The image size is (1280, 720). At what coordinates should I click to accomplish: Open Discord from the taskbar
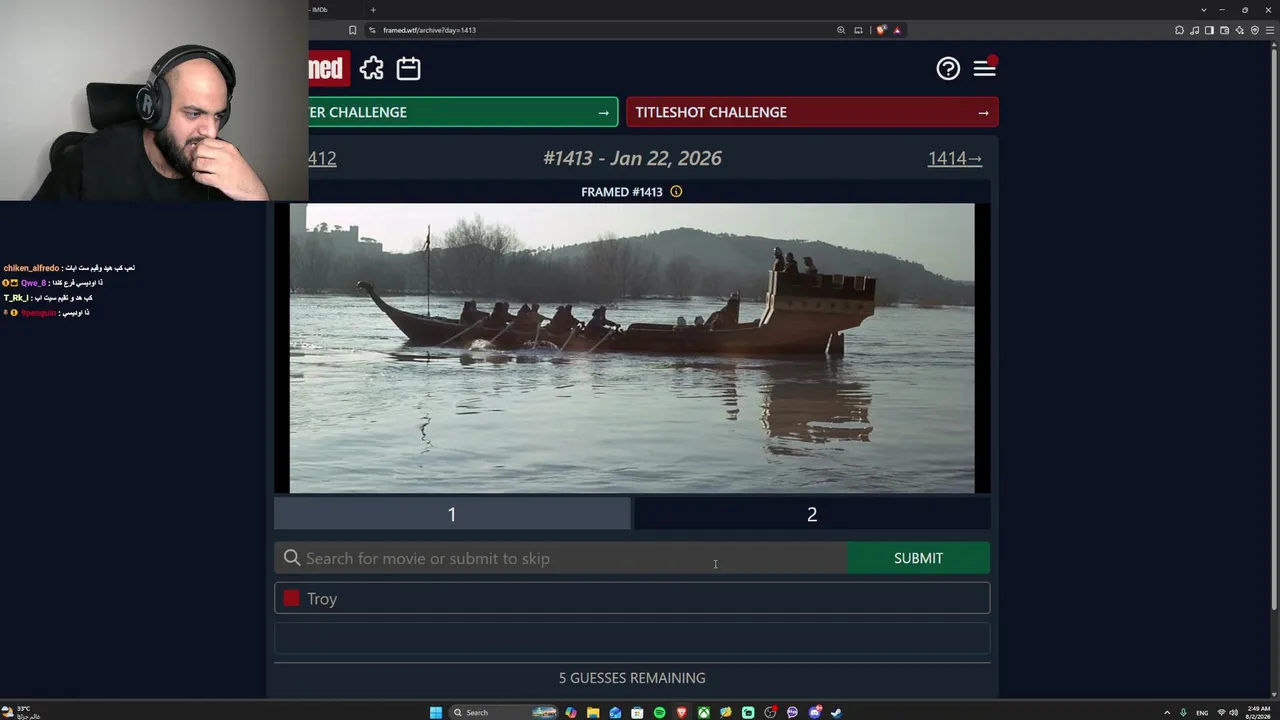coord(814,712)
